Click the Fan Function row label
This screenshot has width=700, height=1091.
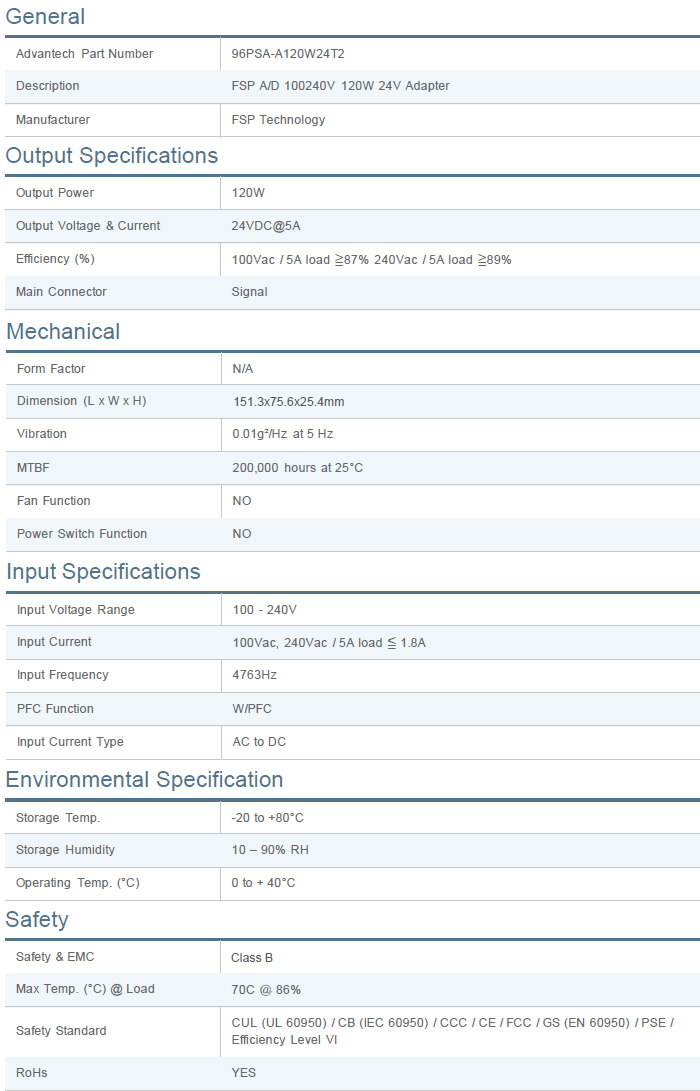(x=53, y=501)
